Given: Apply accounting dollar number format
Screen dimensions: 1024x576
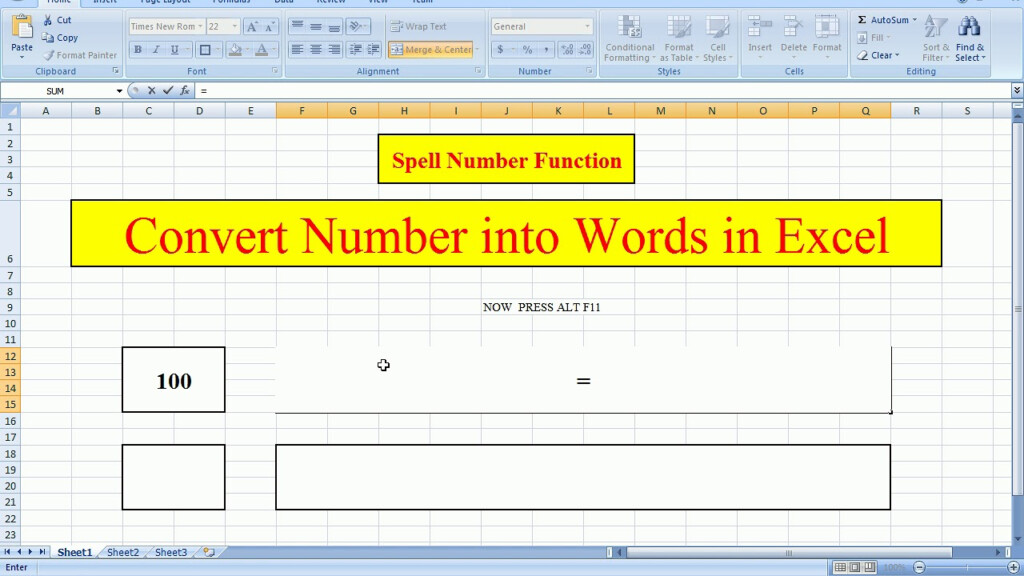Looking at the screenshot, I should (x=500, y=50).
